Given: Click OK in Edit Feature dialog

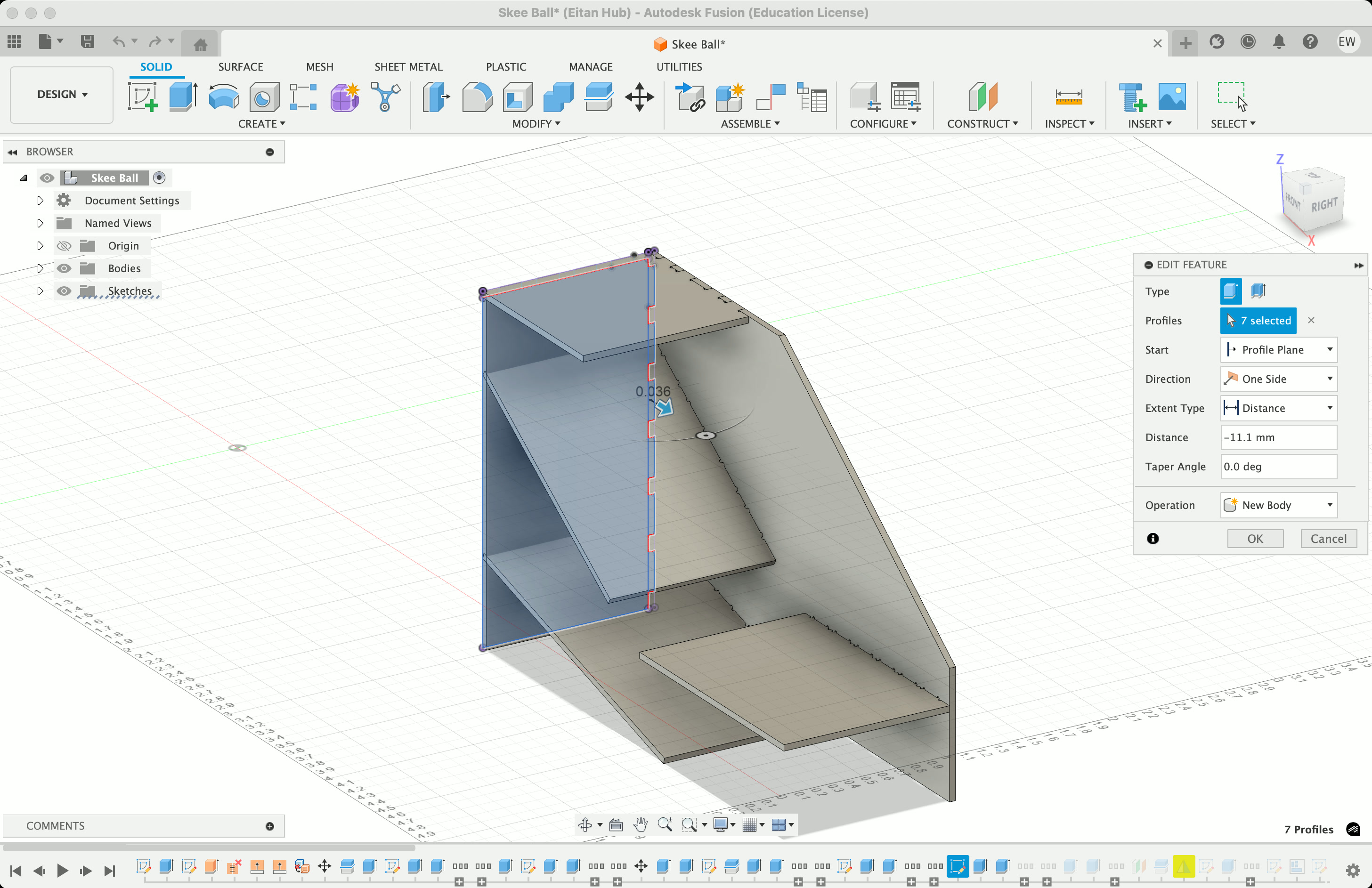Looking at the screenshot, I should (1255, 539).
